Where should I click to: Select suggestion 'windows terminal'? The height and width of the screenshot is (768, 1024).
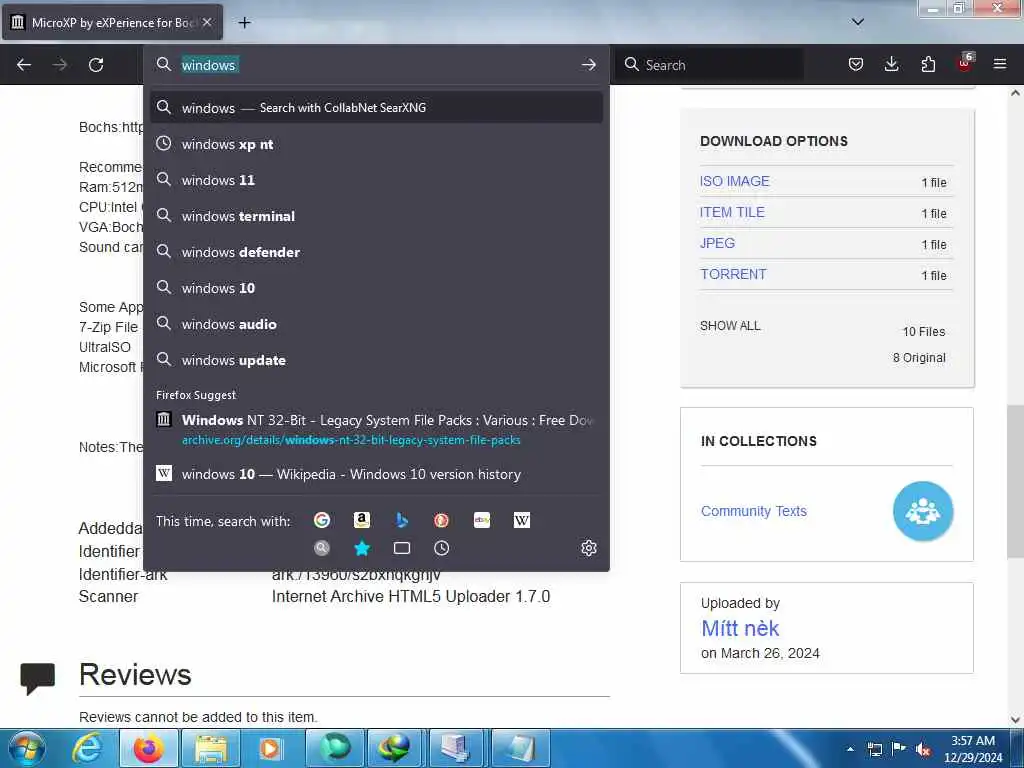(x=376, y=216)
